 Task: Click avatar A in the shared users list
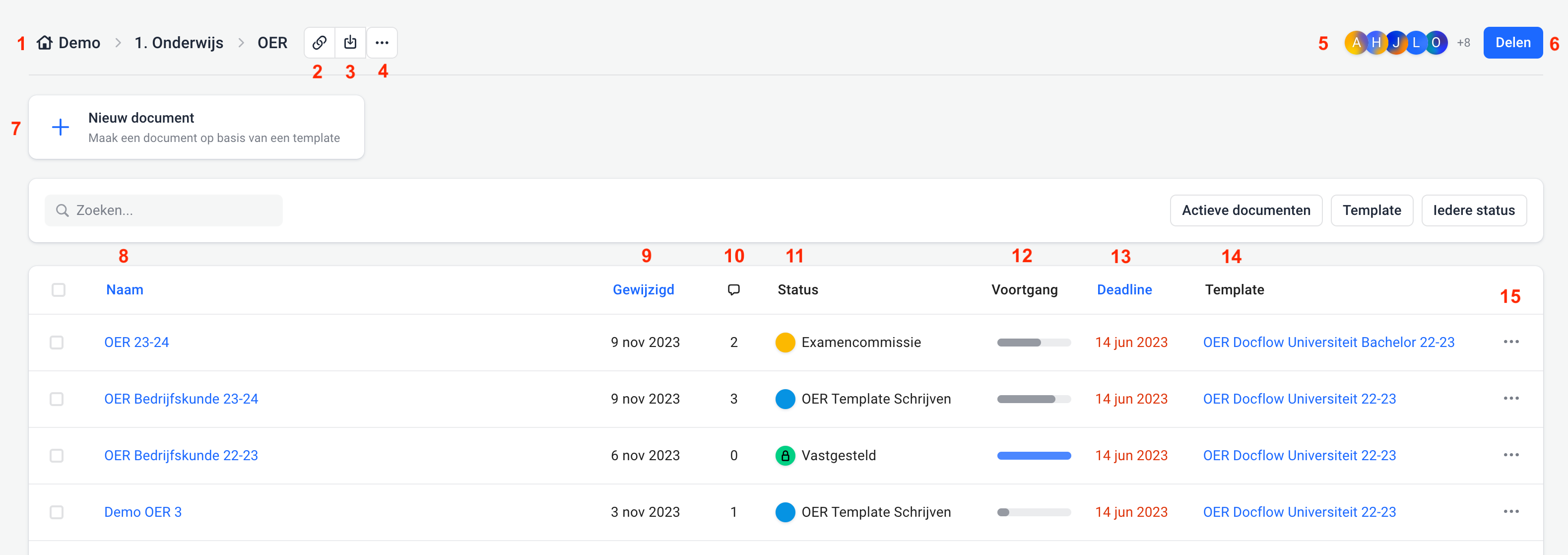(1356, 43)
